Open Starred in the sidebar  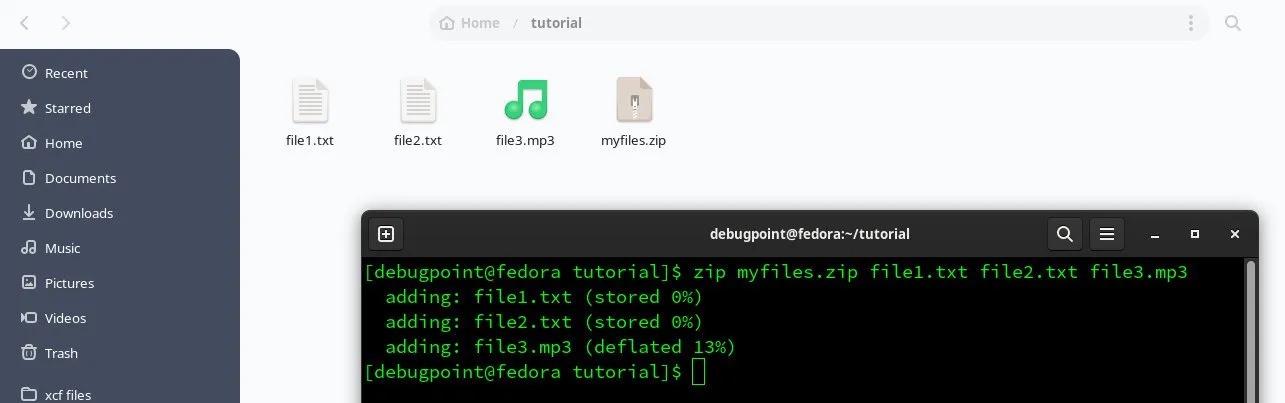tap(67, 108)
